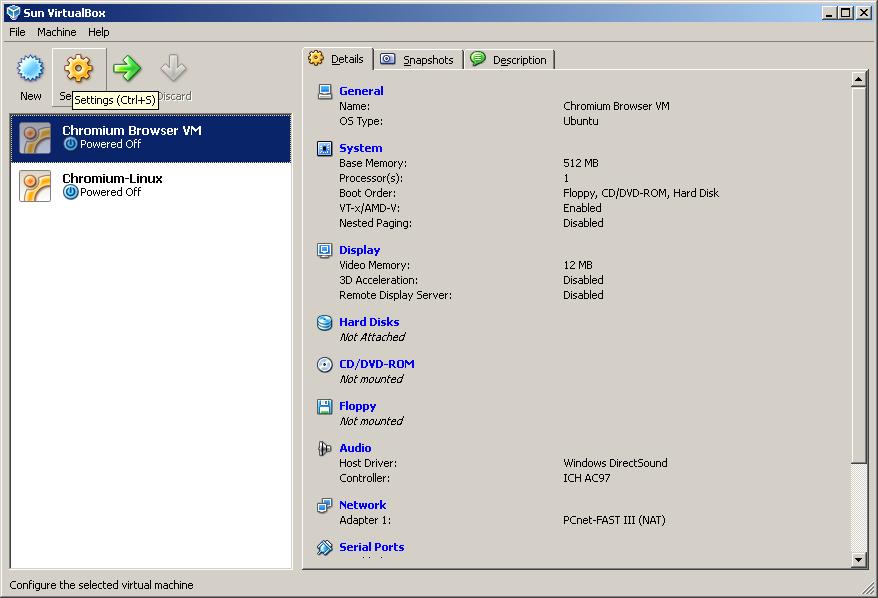Screen dimensions: 878x598
Task: Switch to the Snapshots tab
Action: (x=418, y=59)
